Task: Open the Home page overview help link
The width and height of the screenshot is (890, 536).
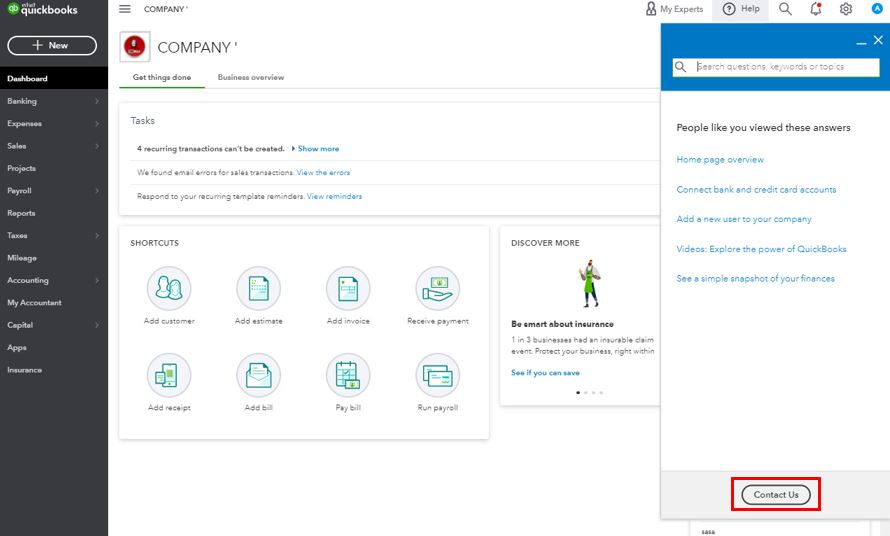Action: click(x=720, y=160)
